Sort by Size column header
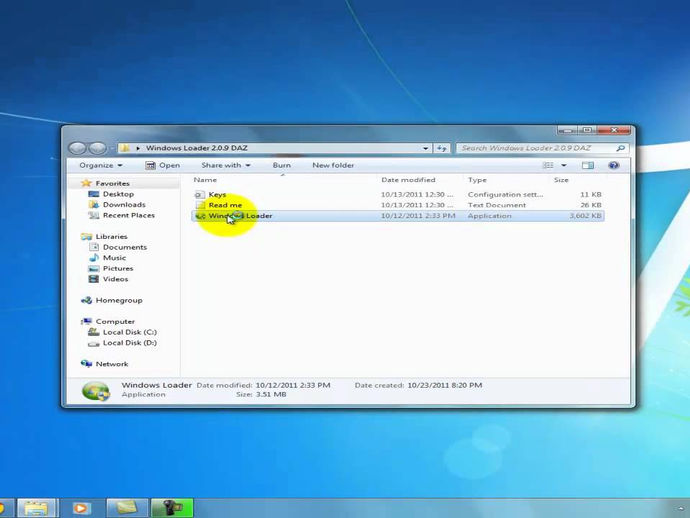Image resolution: width=690 pixels, height=518 pixels. point(561,180)
